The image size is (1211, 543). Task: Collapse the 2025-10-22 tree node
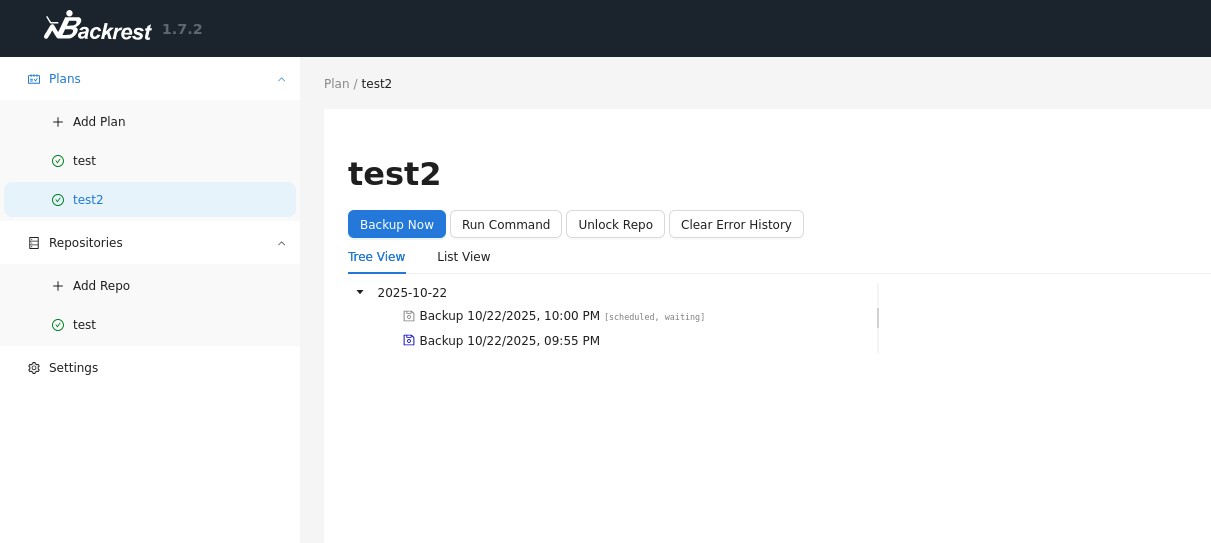pyautogui.click(x=360, y=292)
